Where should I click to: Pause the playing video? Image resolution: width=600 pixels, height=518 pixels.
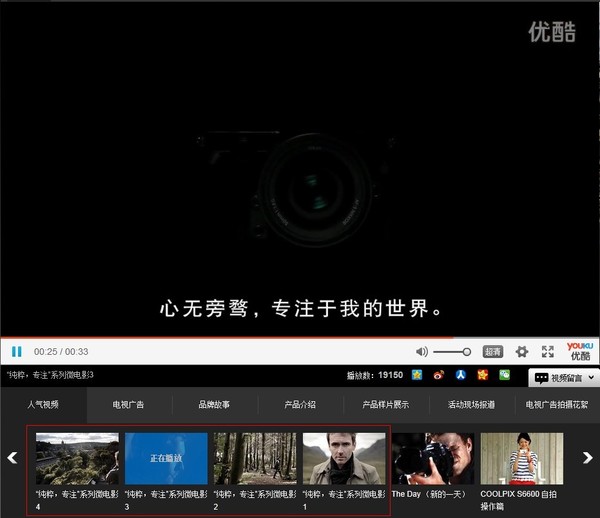click(x=17, y=352)
